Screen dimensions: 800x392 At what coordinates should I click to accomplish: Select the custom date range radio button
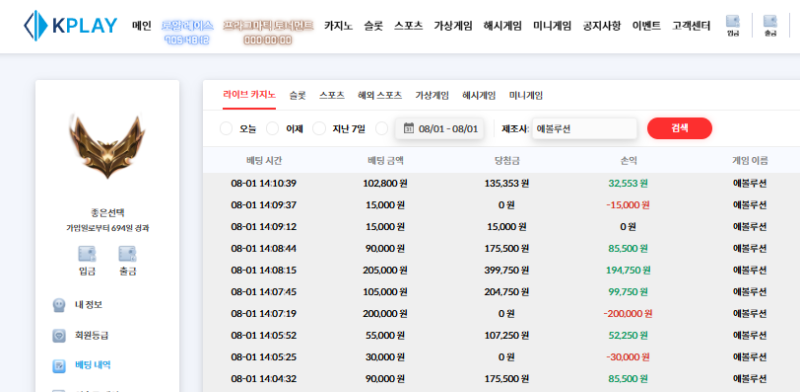click(x=382, y=129)
